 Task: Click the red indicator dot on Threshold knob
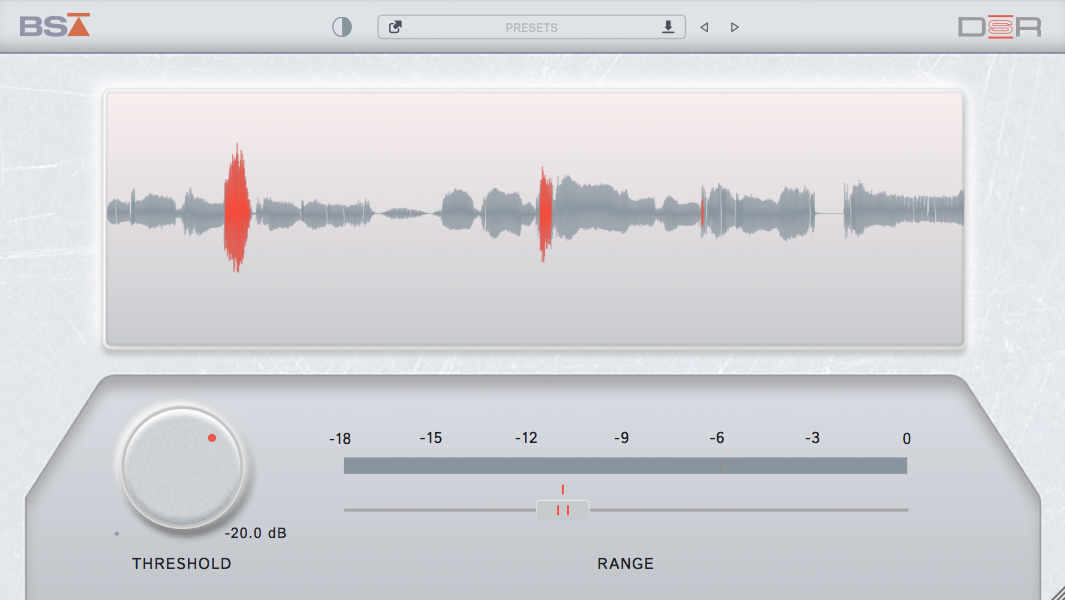[212, 438]
